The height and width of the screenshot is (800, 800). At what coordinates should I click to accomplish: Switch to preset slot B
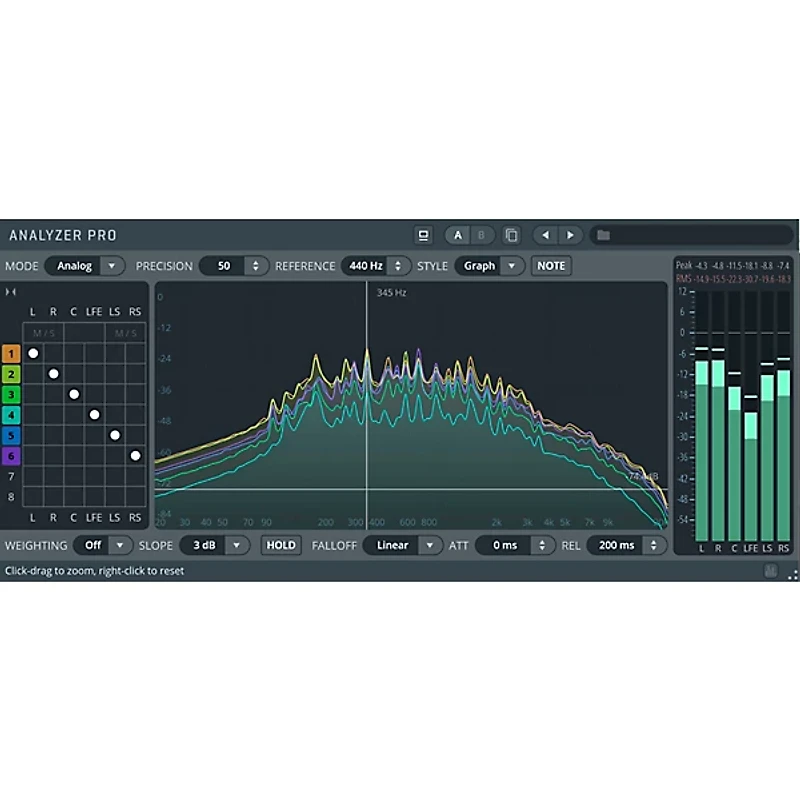coord(481,236)
